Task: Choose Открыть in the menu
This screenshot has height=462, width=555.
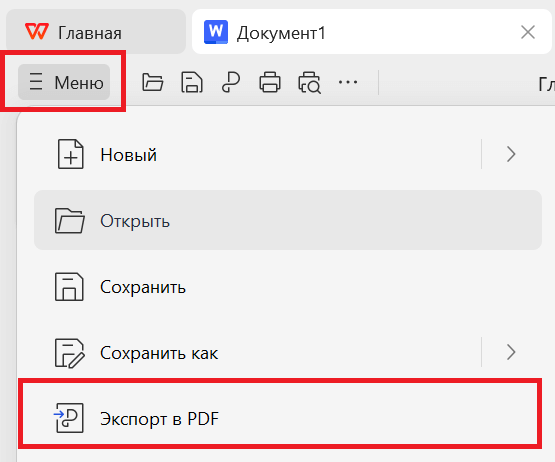Action: pyautogui.click(x=288, y=220)
